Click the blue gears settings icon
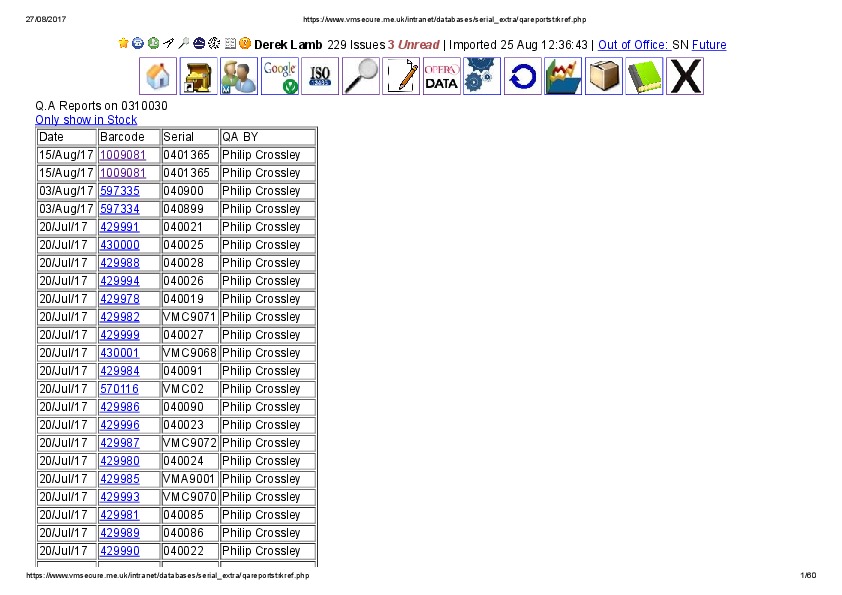The width and height of the screenshot is (842, 595). [482, 77]
